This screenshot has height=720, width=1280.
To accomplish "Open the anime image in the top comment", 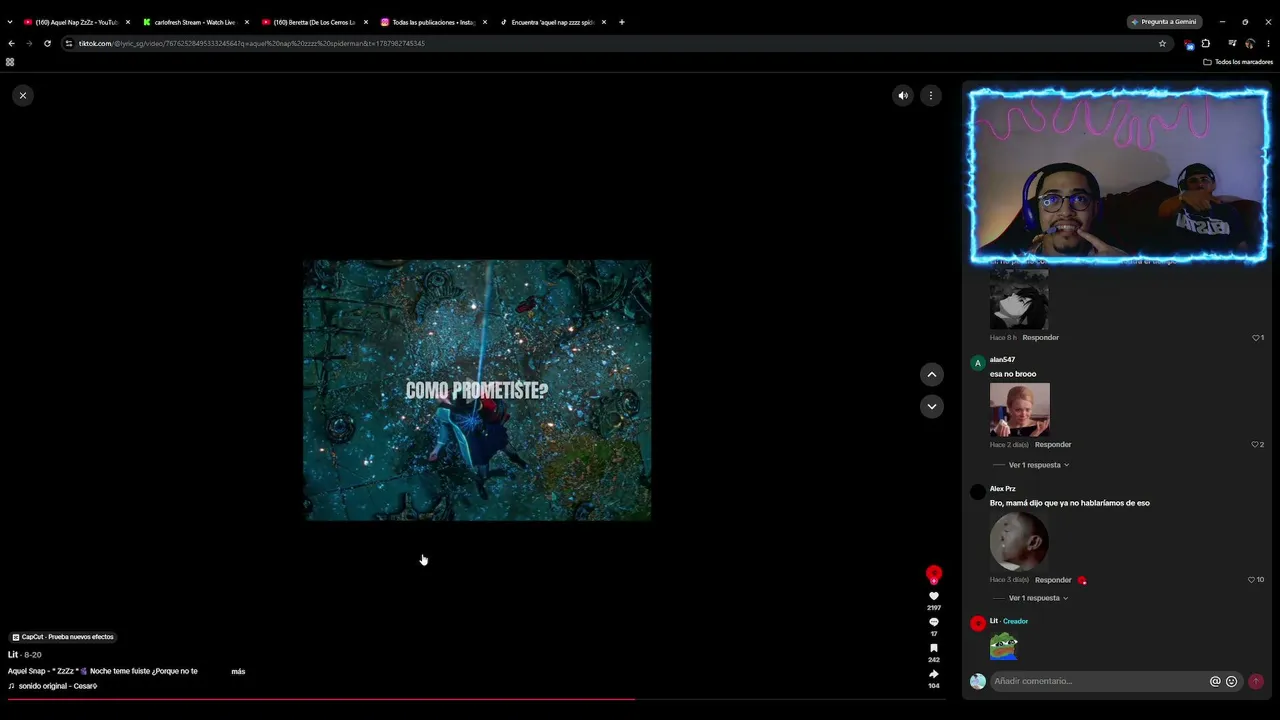I will click(1019, 299).
